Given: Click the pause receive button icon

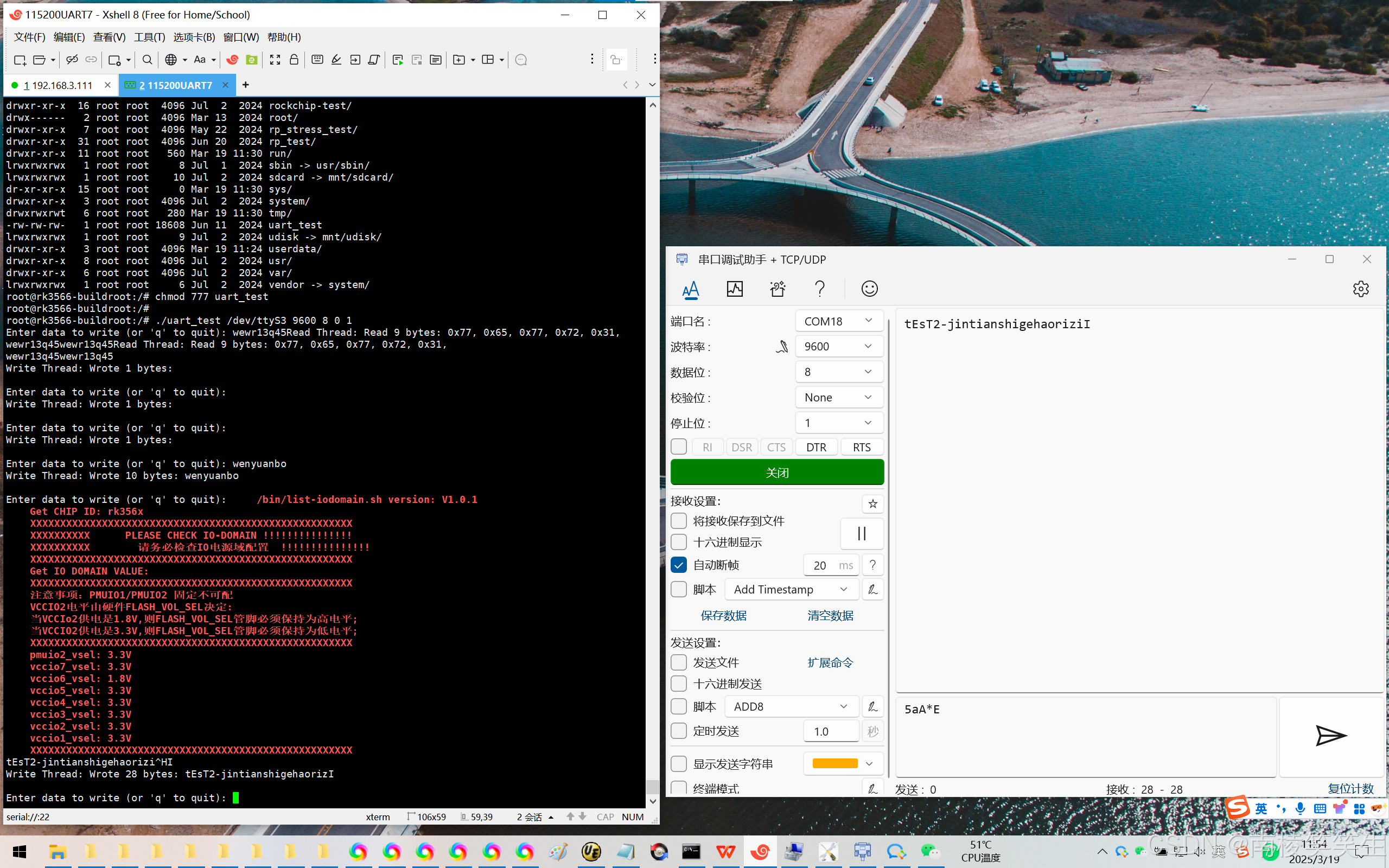Looking at the screenshot, I should tap(861, 533).
